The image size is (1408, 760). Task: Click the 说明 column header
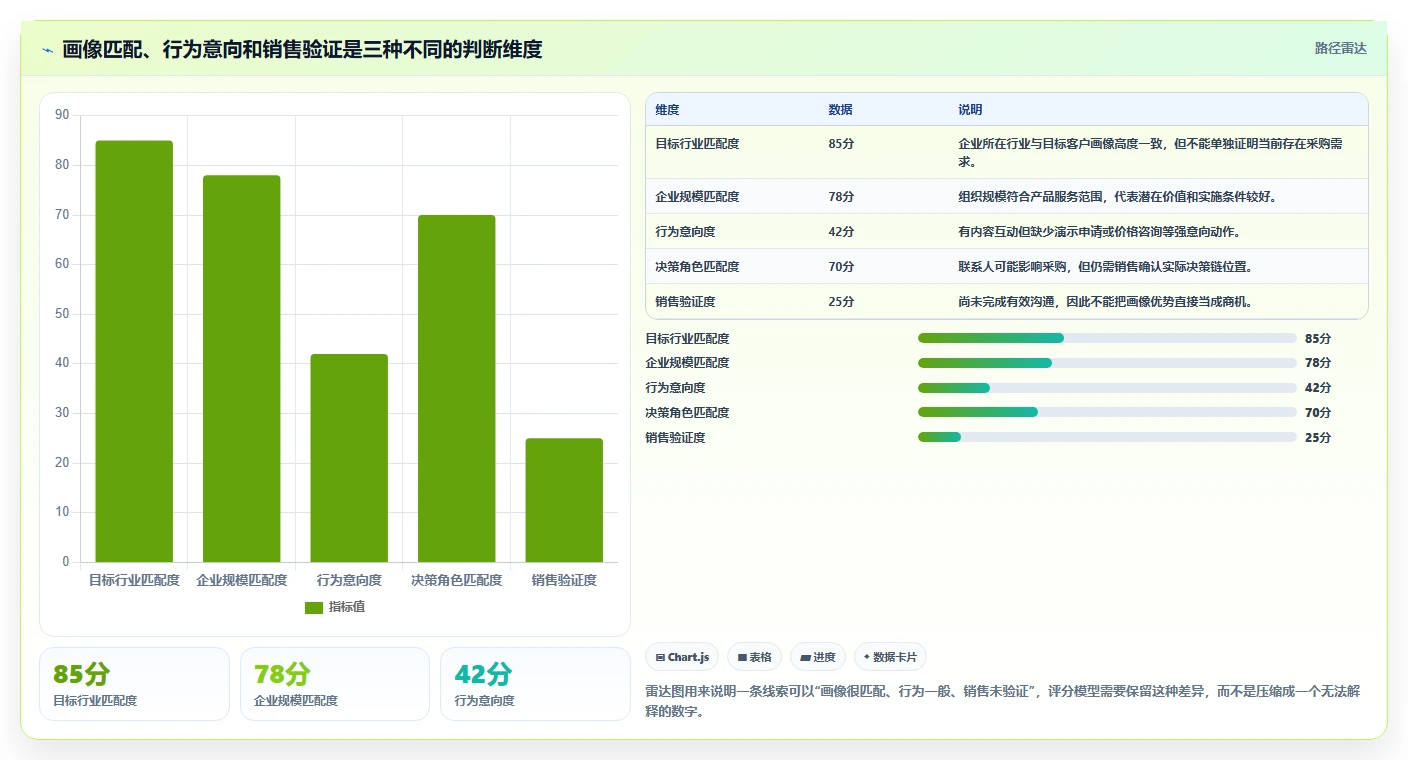click(970, 110)
